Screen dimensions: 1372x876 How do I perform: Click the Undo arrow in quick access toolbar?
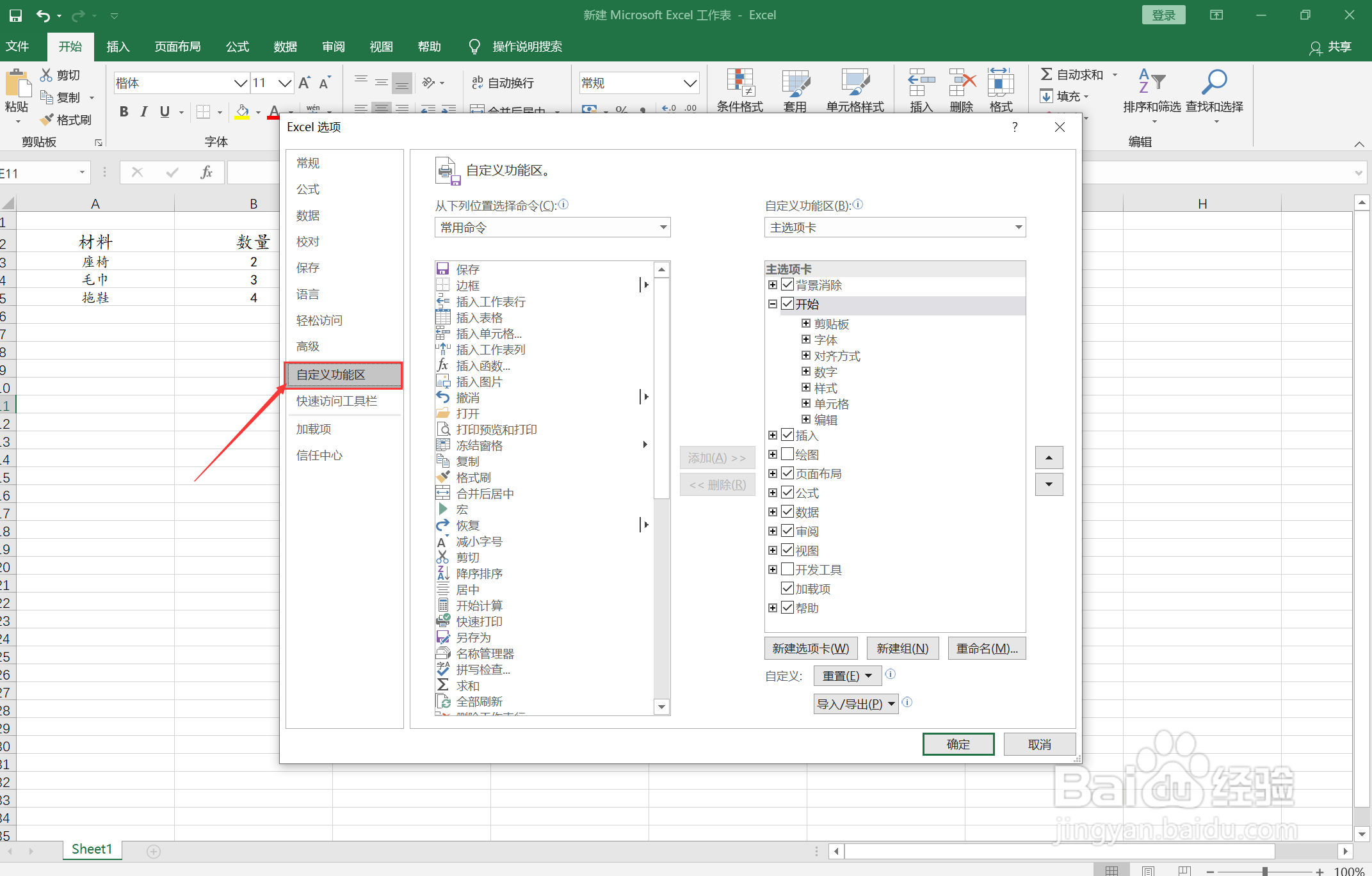click(x=43, y=15)
